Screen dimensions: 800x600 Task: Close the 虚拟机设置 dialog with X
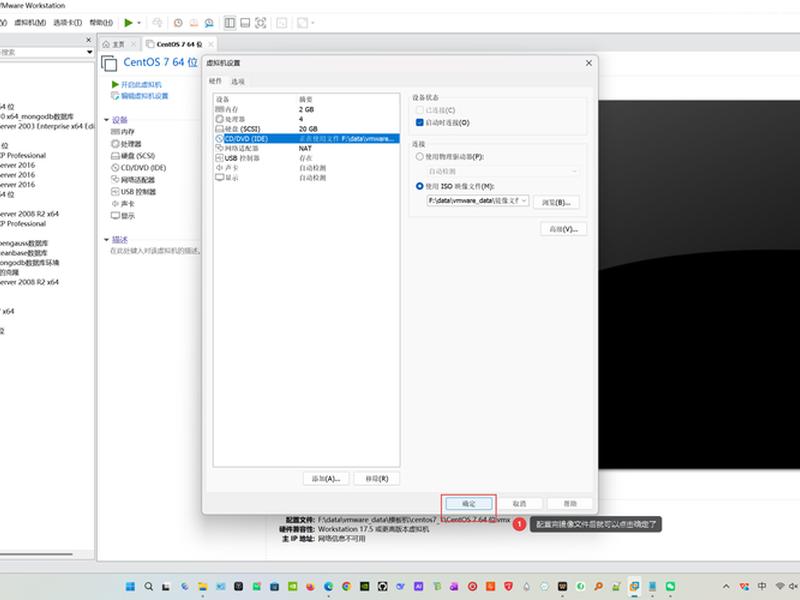click(x=589, y=63)
